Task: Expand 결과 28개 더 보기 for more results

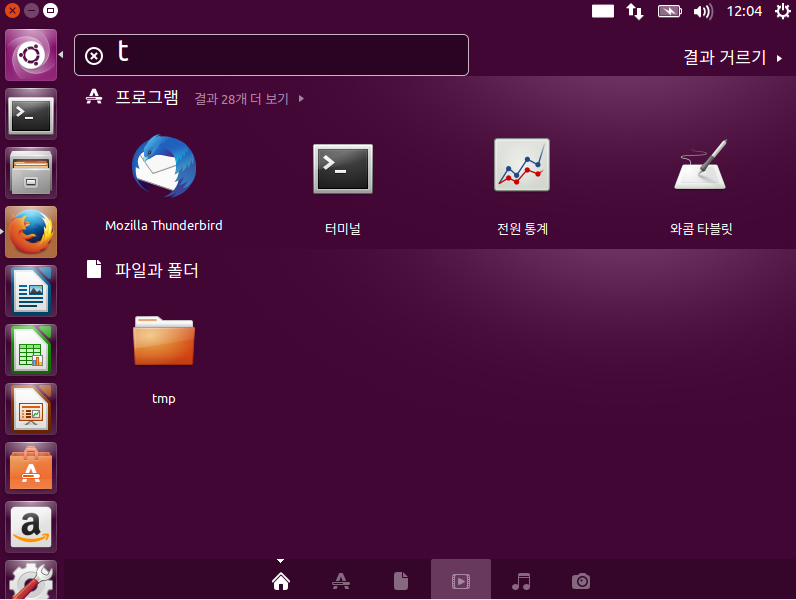Action: click(x=249, y=98)
